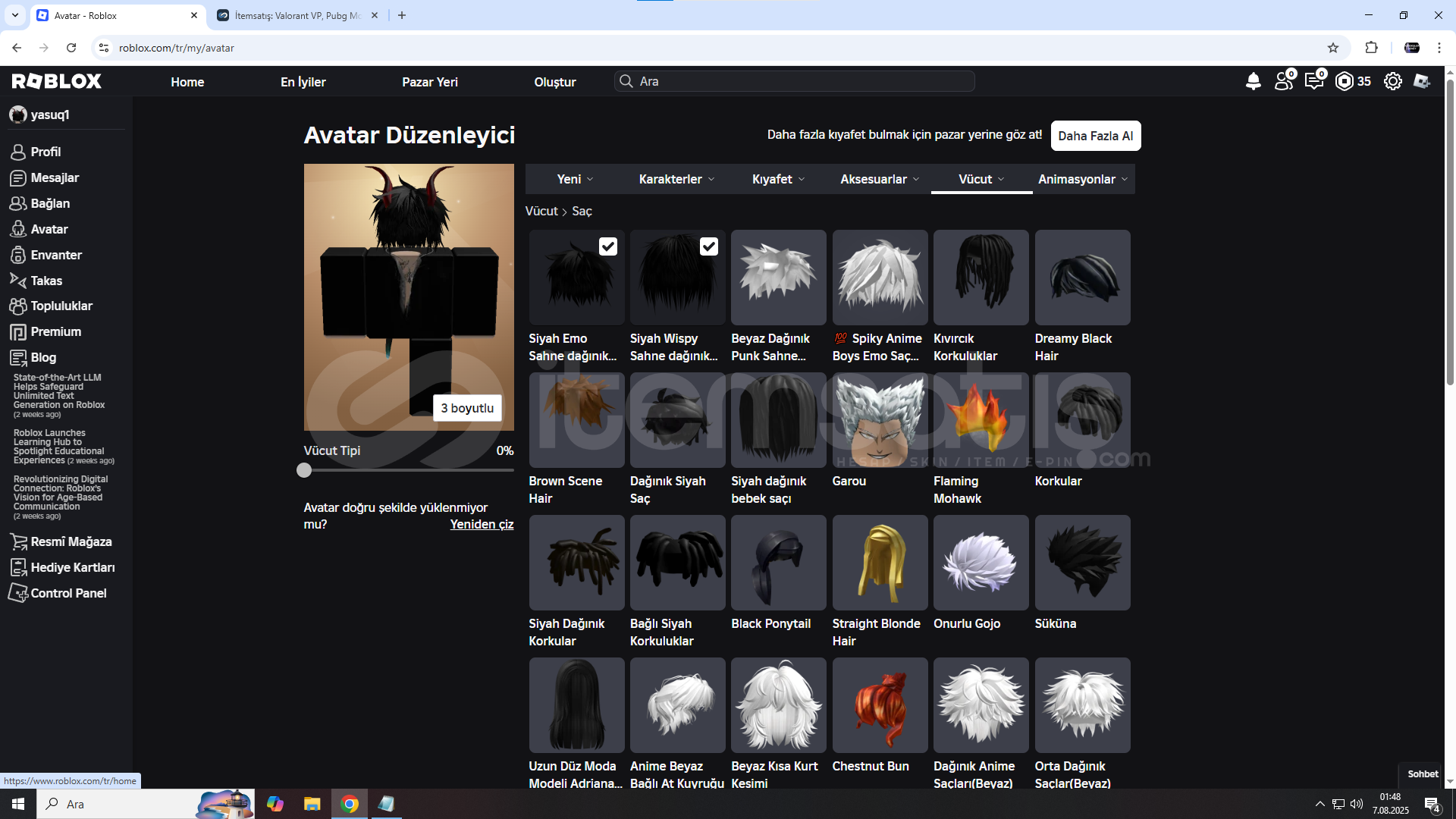Open the Windows Start menu
The width and height of the screenshot is (1456, 819).
pos(18,804)
